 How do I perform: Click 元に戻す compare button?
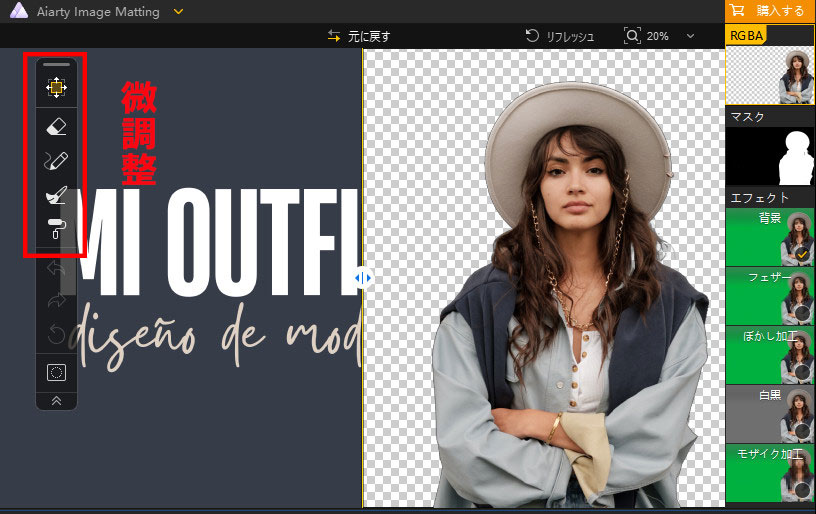pos(359,36)
